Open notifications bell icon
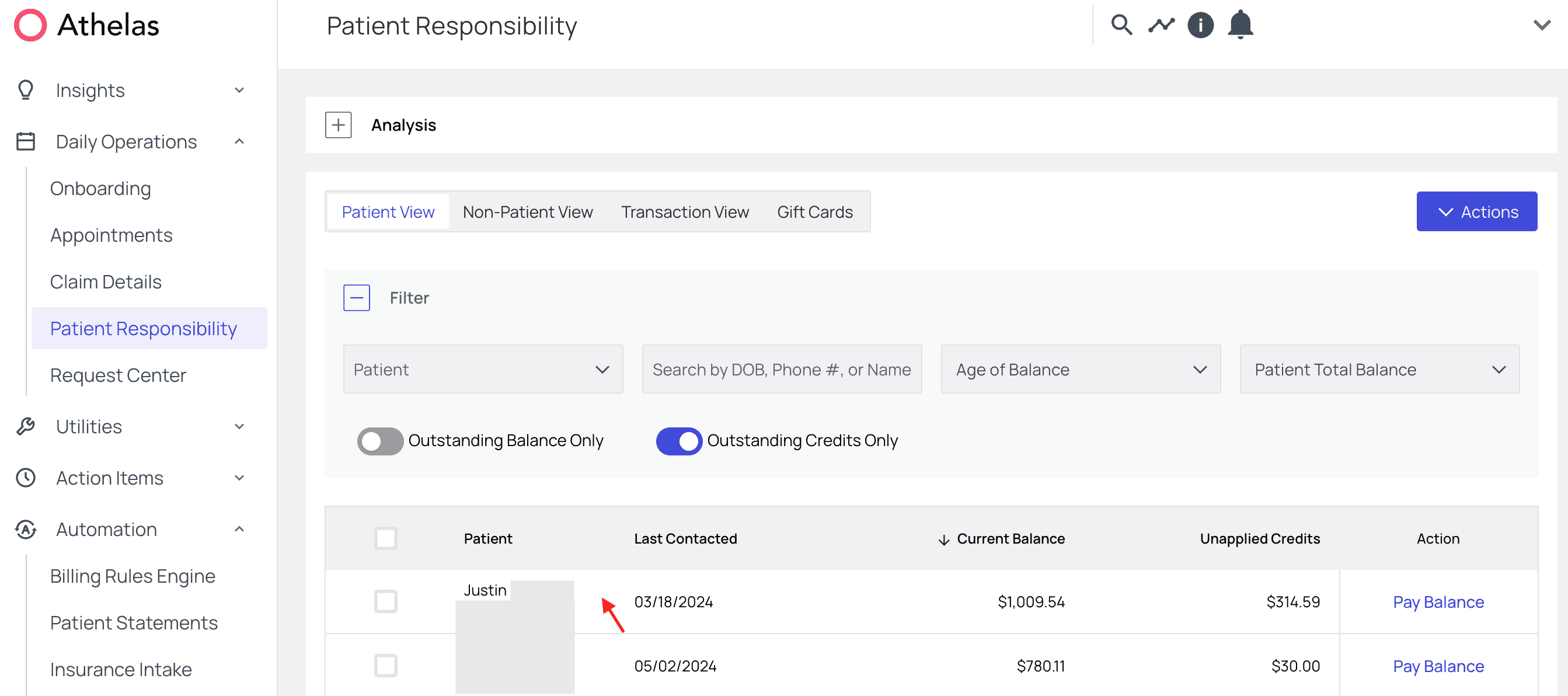Image resolution: width=1568 pixels, height=696 pixels. [x=1240, y=25]
